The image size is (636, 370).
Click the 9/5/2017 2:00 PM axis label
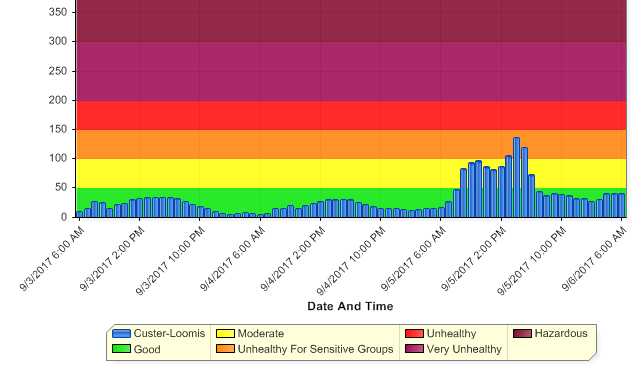pyautogui.click(x=474, y=258)
